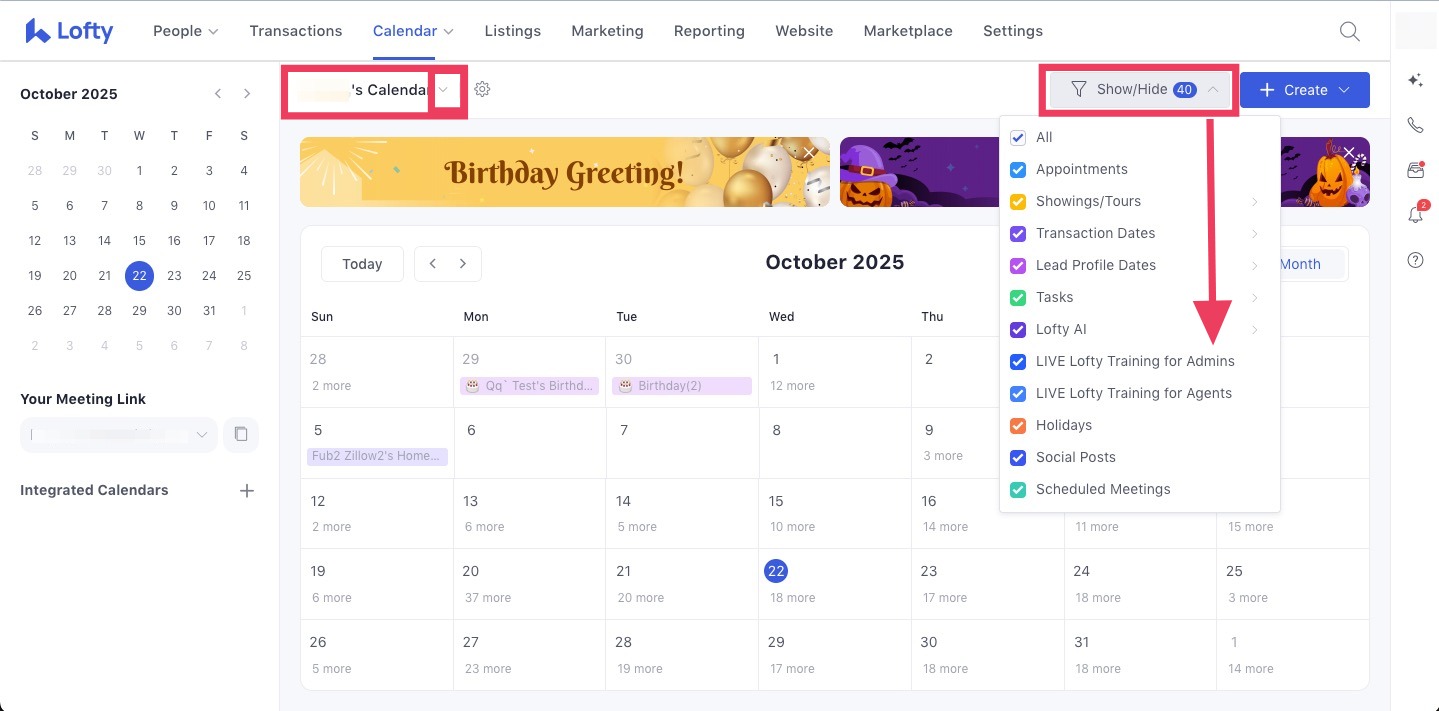Expand the Tasks filter submenu

click(x=1255, y=297)
